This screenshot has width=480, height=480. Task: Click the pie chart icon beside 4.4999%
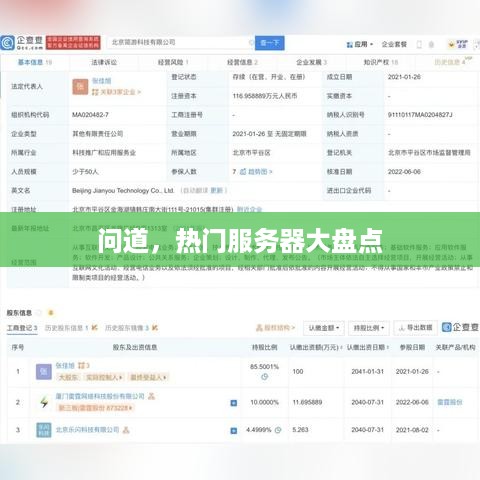click(278, 430)
